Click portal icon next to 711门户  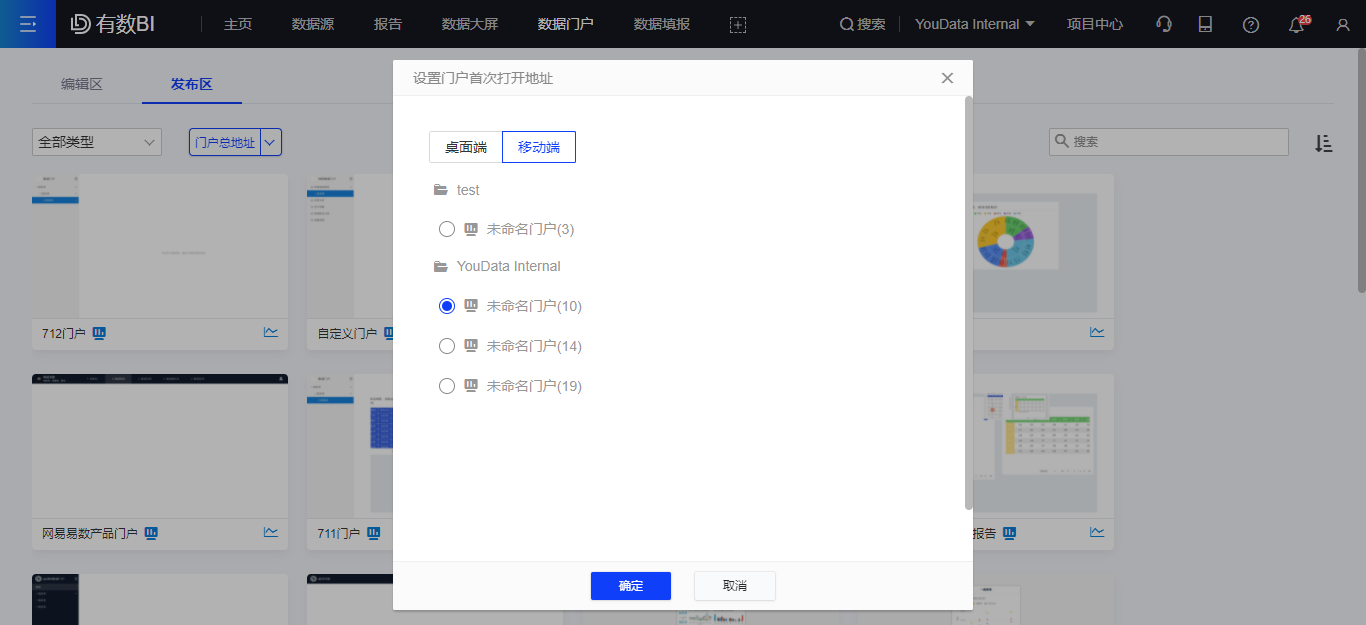(373, 532)
